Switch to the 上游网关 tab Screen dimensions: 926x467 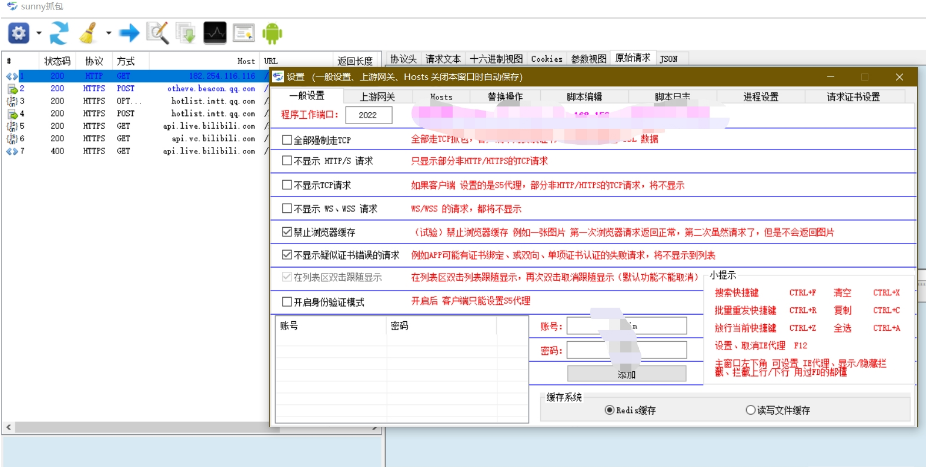377,97
